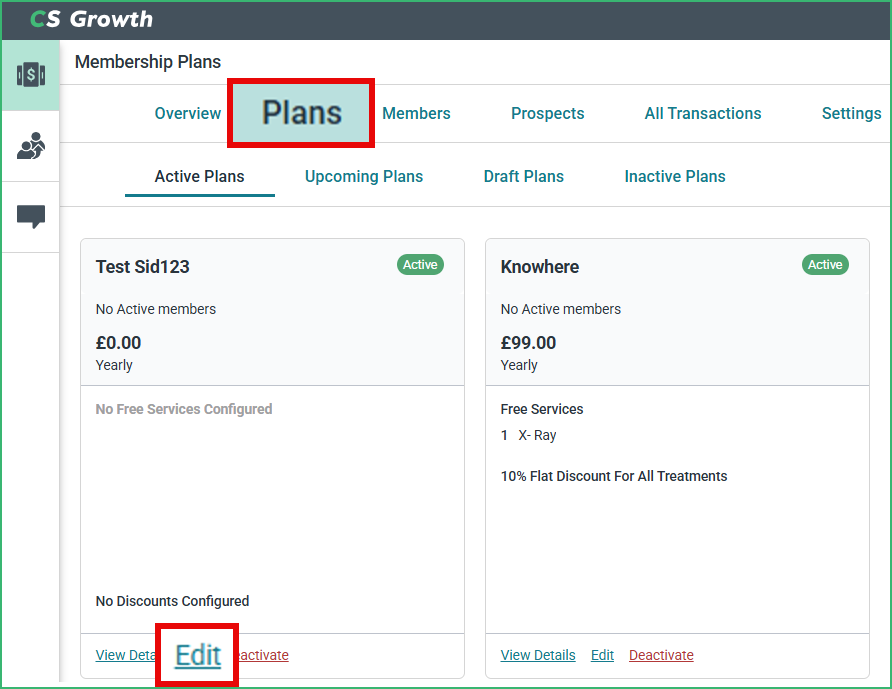Screen dimensions: 892x689
Task: Select the patients icon in the sidebar
Action: pyautogui.click(x=30, y=146)
